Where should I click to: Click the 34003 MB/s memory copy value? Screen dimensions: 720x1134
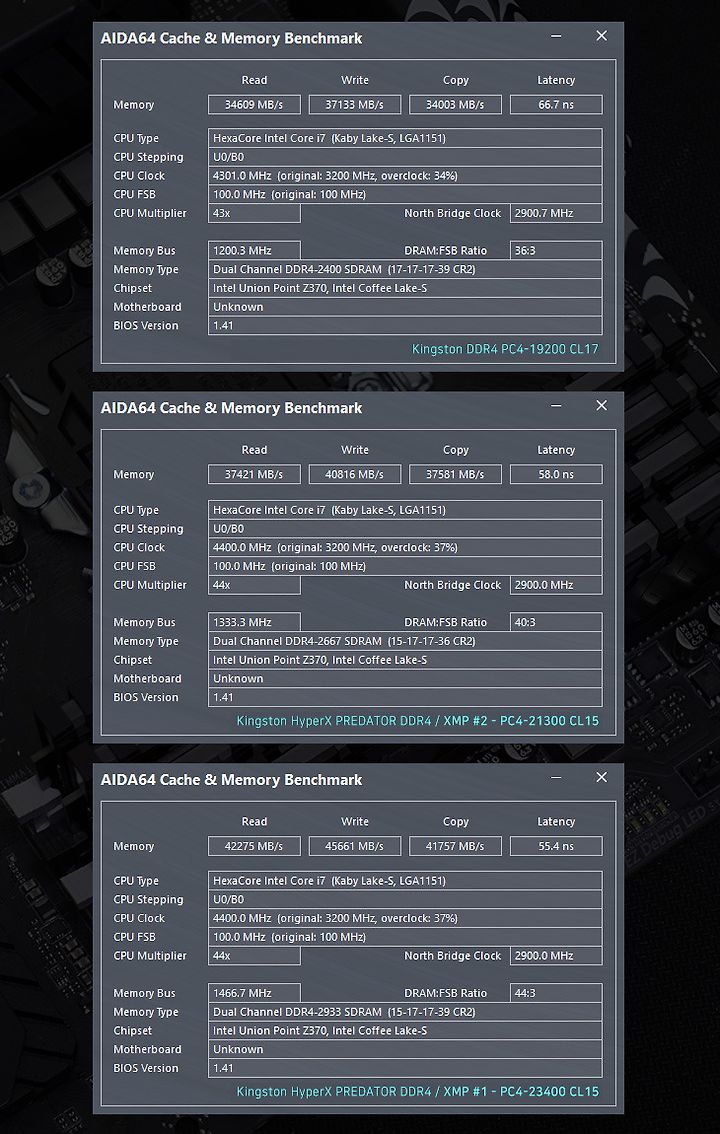(455, 104)
